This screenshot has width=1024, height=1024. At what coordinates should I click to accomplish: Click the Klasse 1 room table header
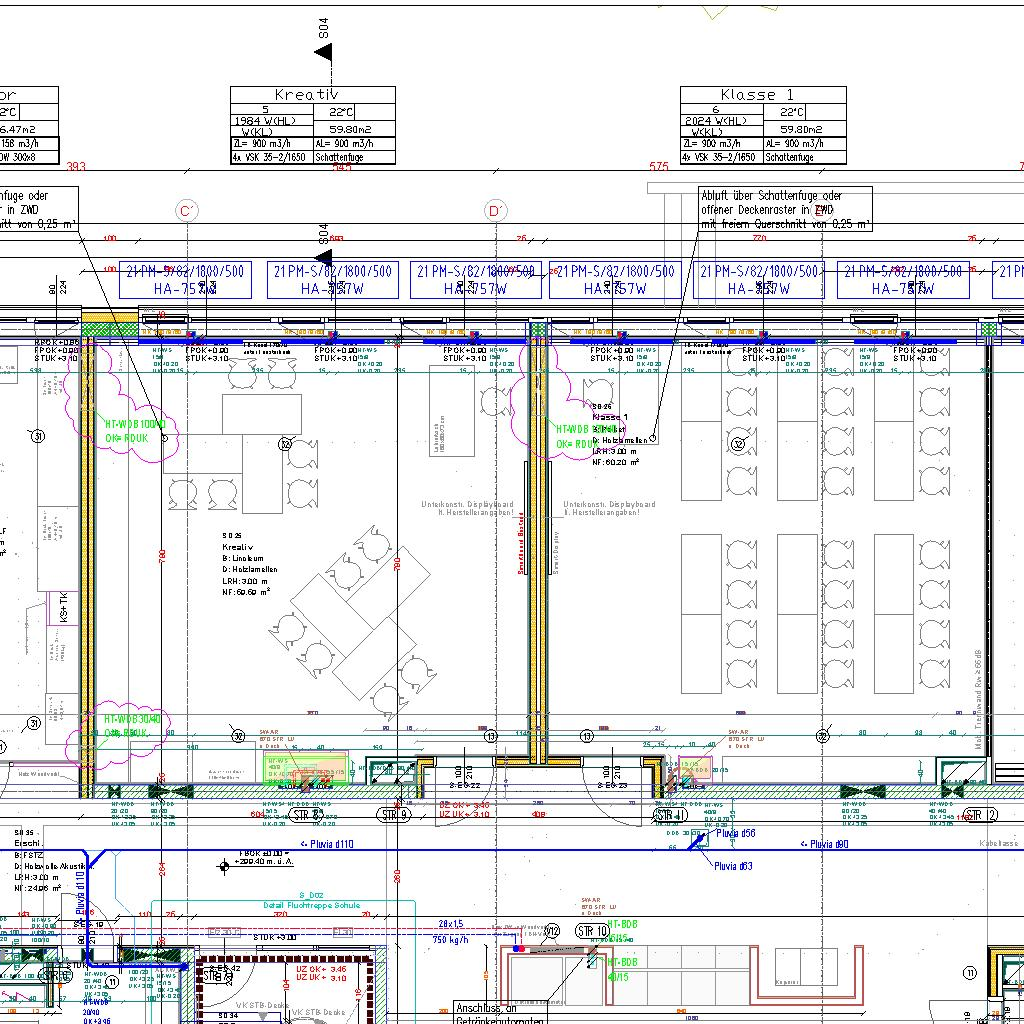pyautogui.click(x=763, y=95)
